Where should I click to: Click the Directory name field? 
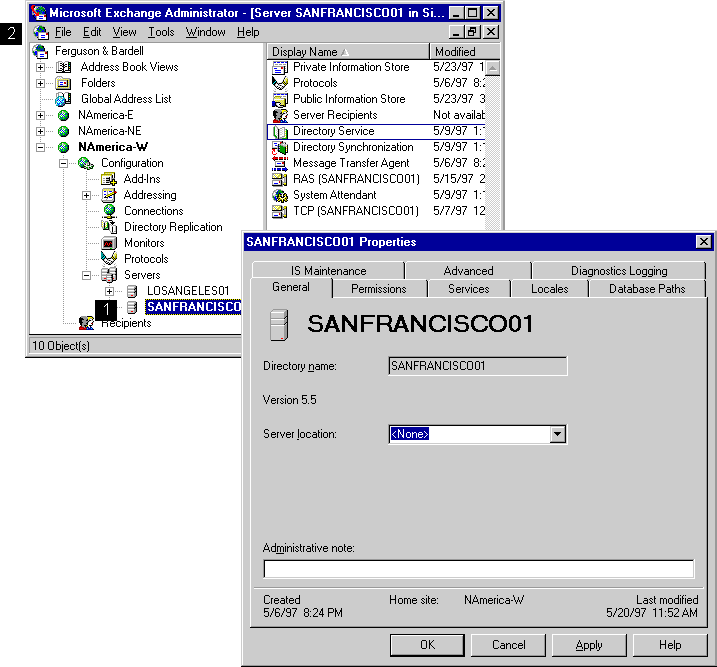tap(478, 366)
